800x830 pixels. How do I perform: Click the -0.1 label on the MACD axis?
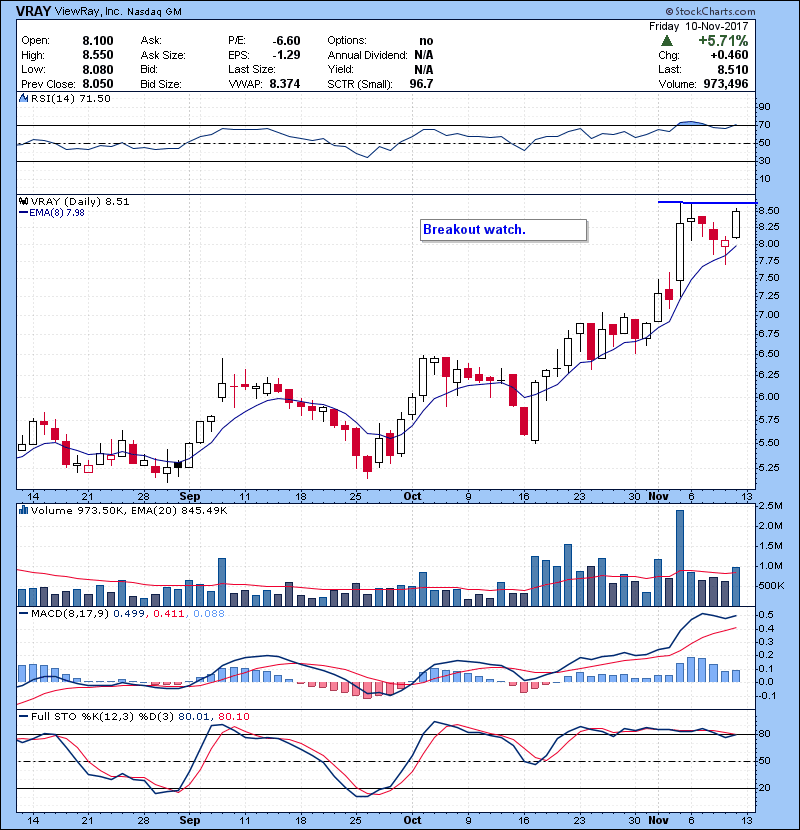pos(766,696)
